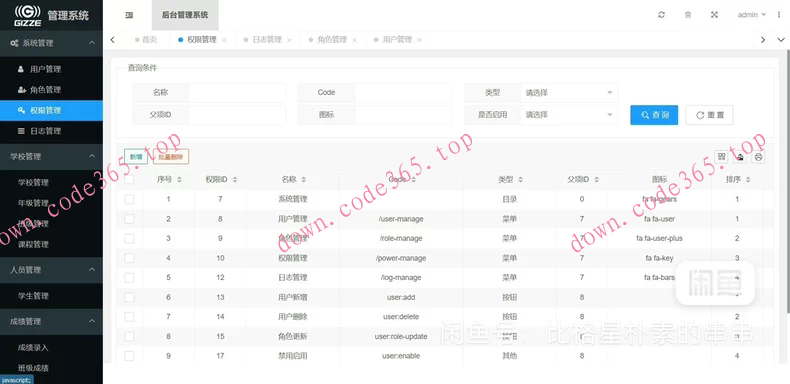The image size is (790, 384).
Task: Select the checkbox for /log-manage row
Action: click(x=129, y=278)
